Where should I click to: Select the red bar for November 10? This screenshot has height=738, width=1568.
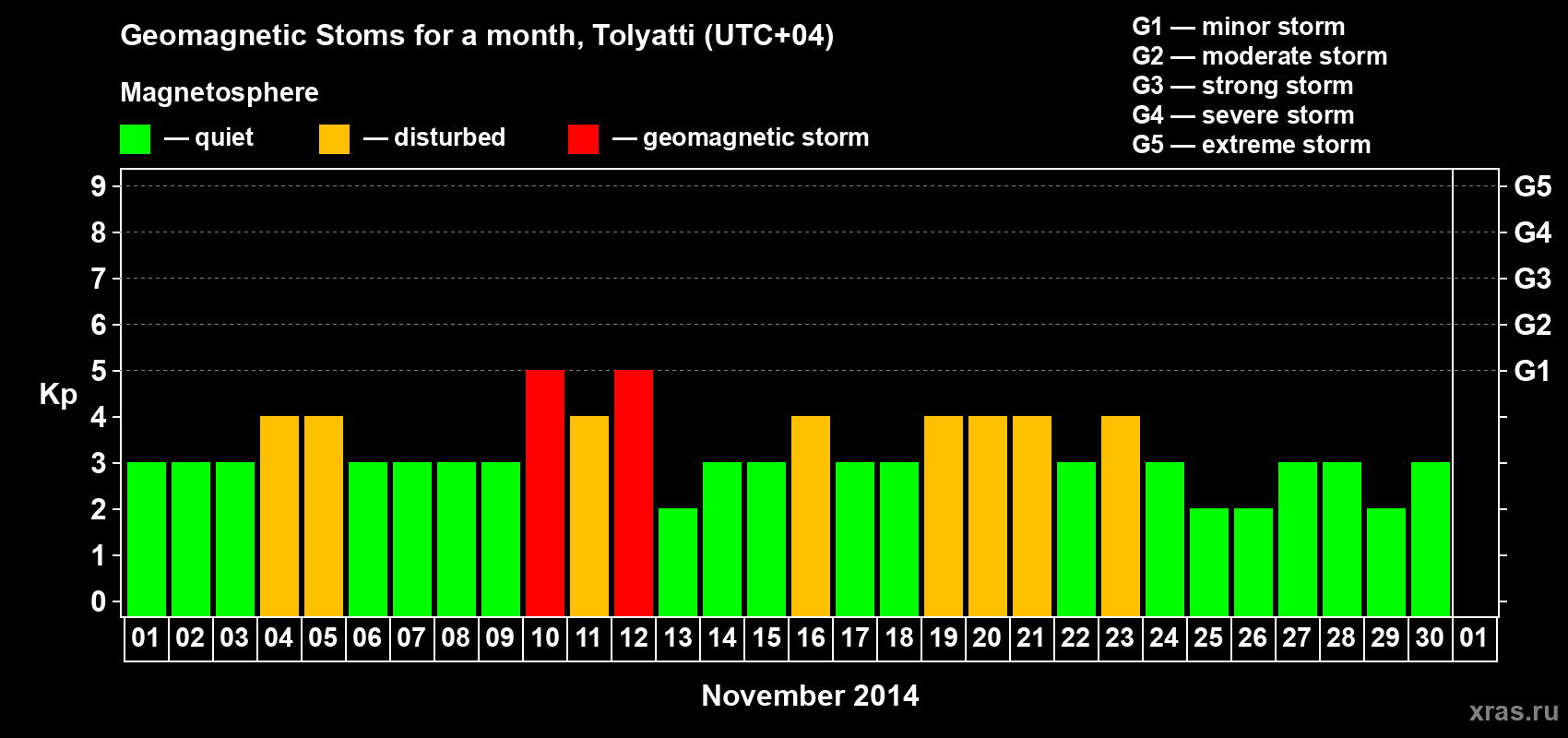click(x=545, y=493)
